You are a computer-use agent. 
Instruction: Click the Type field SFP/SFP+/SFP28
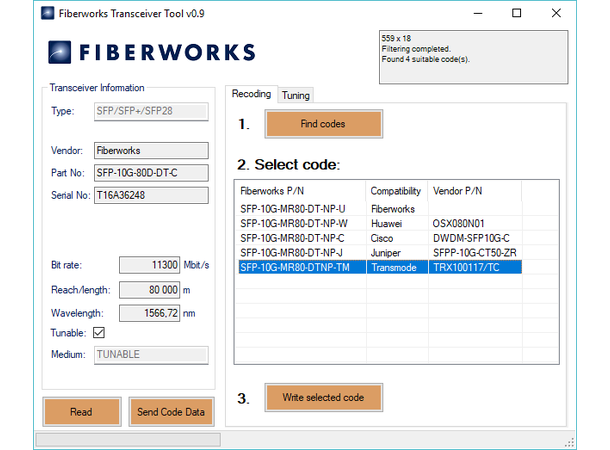[151, 111]
